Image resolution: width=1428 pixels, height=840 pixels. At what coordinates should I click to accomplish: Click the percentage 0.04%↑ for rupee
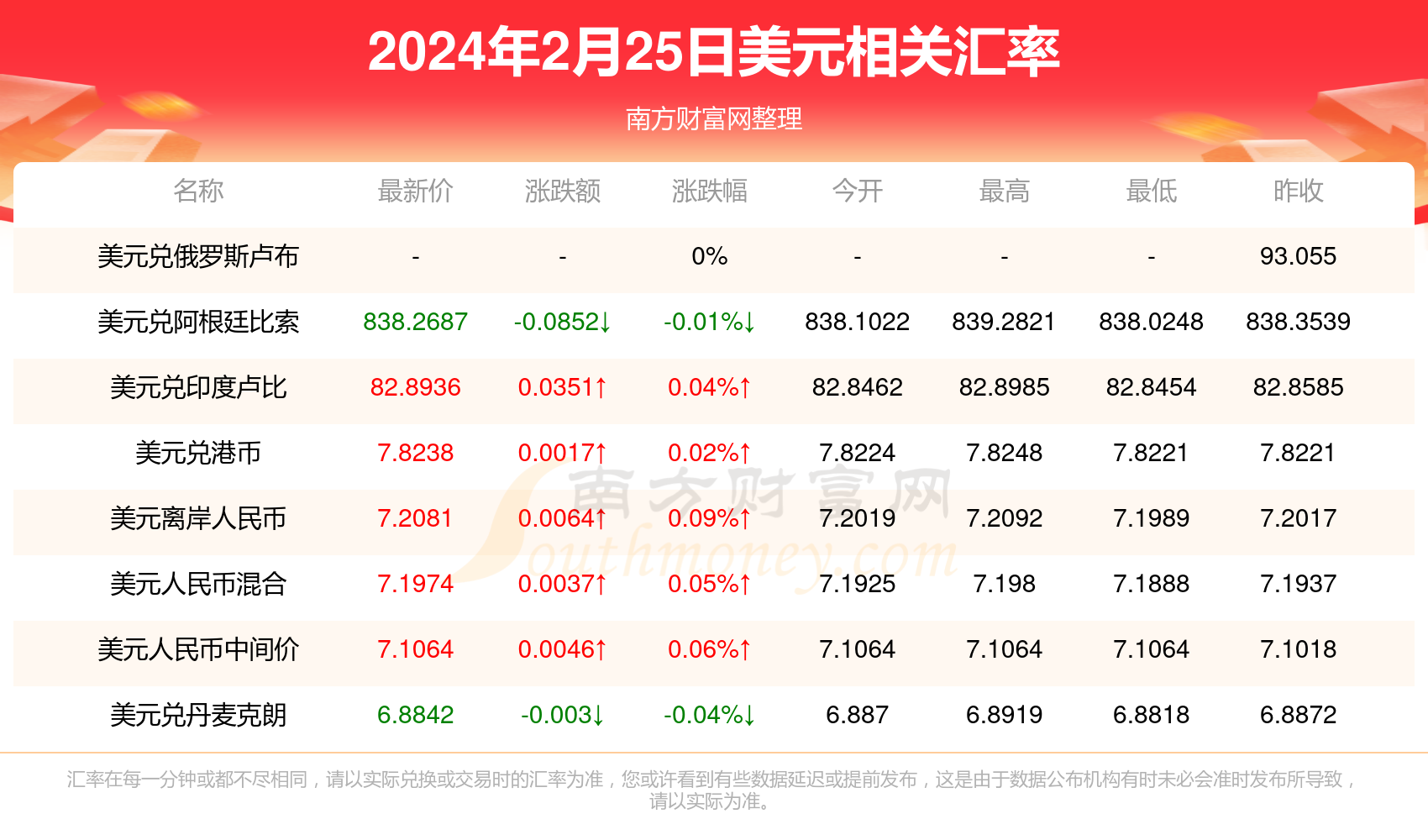point(710,388)
